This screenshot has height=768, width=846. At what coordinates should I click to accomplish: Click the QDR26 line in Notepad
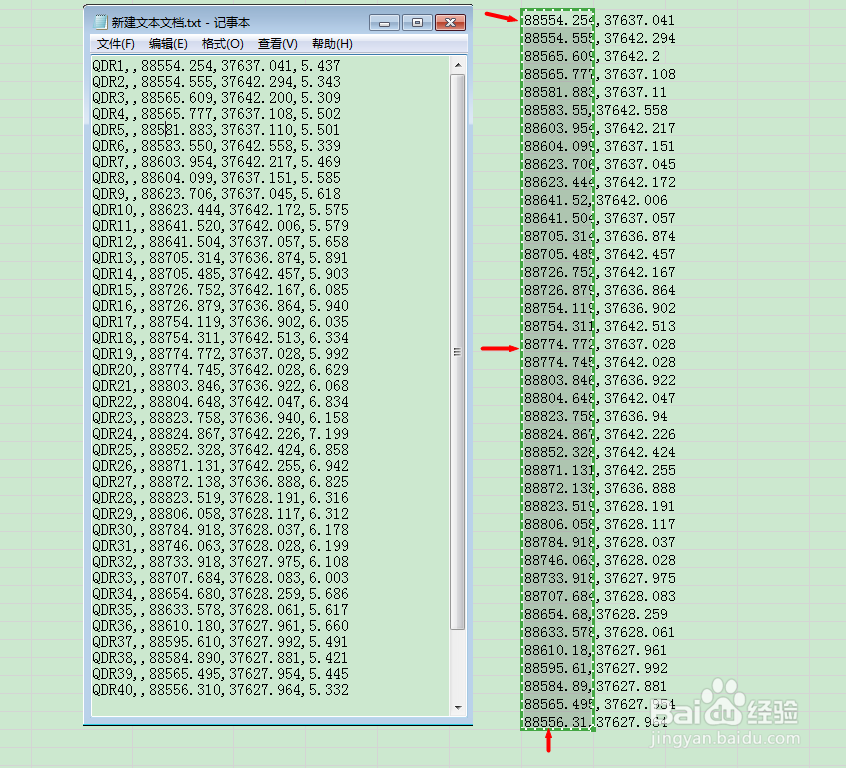pos(221,466)
